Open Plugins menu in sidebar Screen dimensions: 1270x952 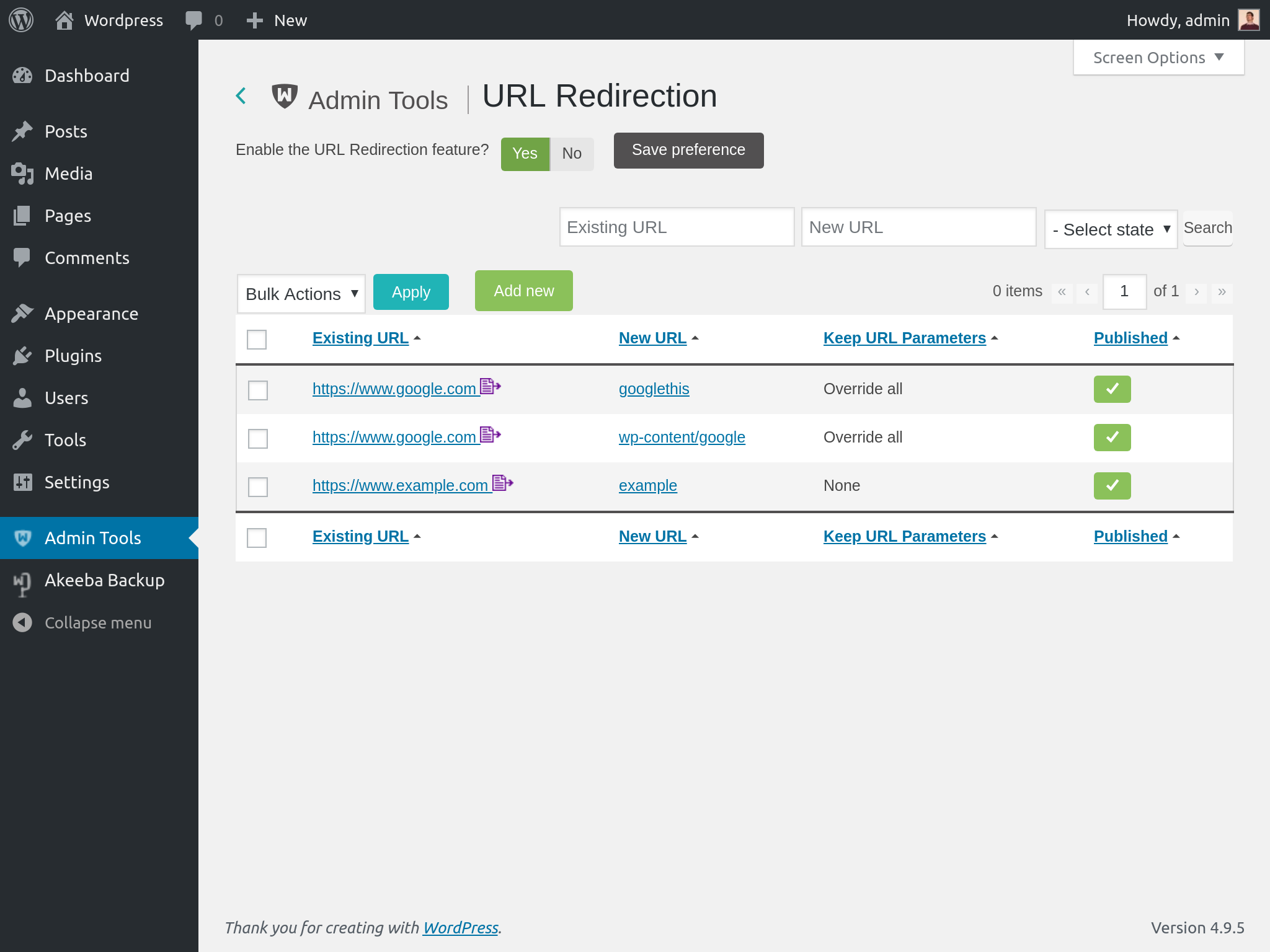click(x=99, y=356)
